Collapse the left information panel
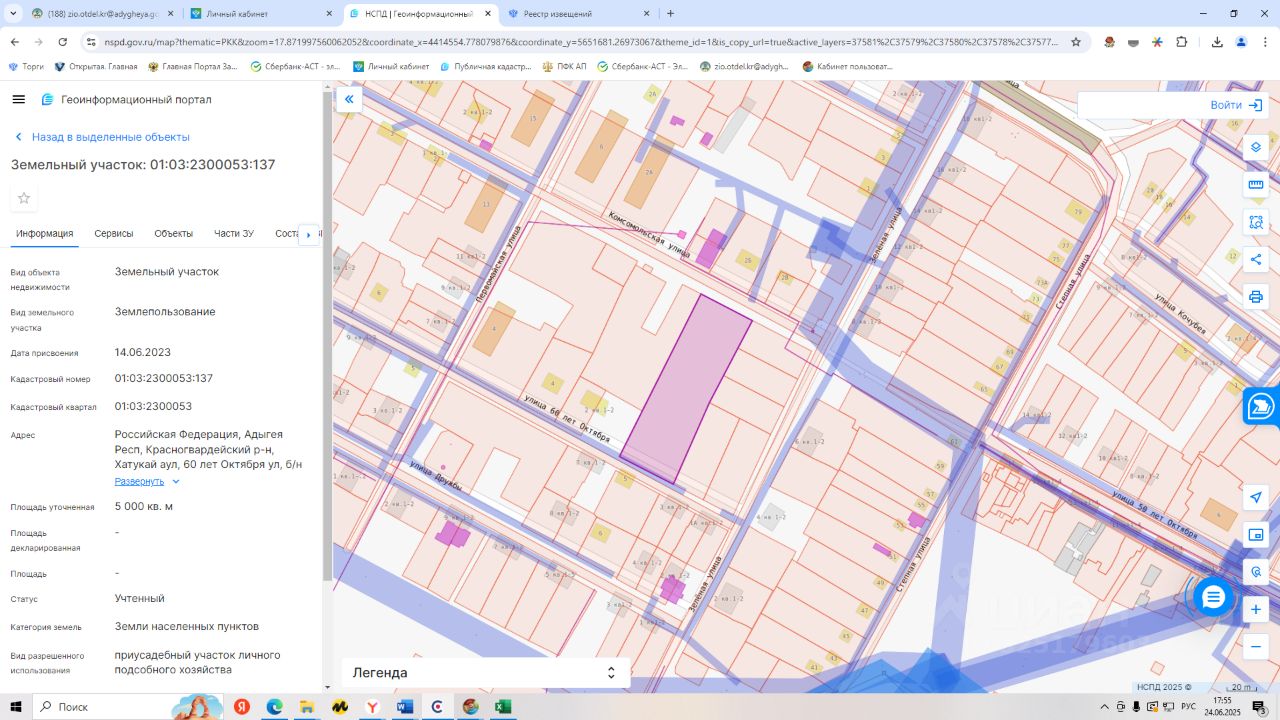Screen dimensions: 1280x720 349,99
